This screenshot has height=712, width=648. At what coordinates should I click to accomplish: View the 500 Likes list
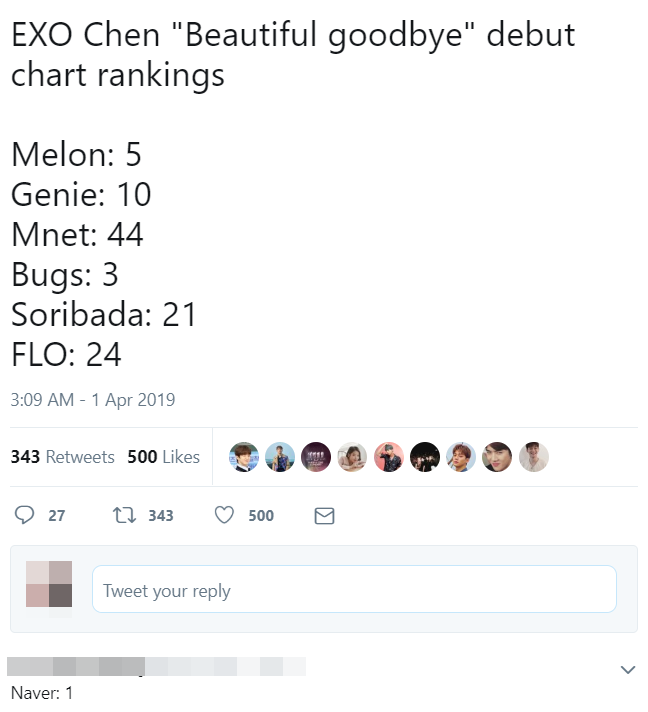click(x=163, y=457)
